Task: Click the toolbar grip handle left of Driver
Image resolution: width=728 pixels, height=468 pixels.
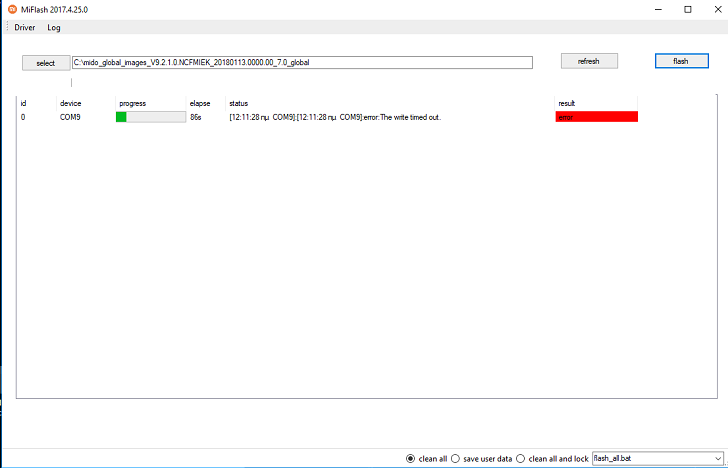Action: tap(7, 27)
